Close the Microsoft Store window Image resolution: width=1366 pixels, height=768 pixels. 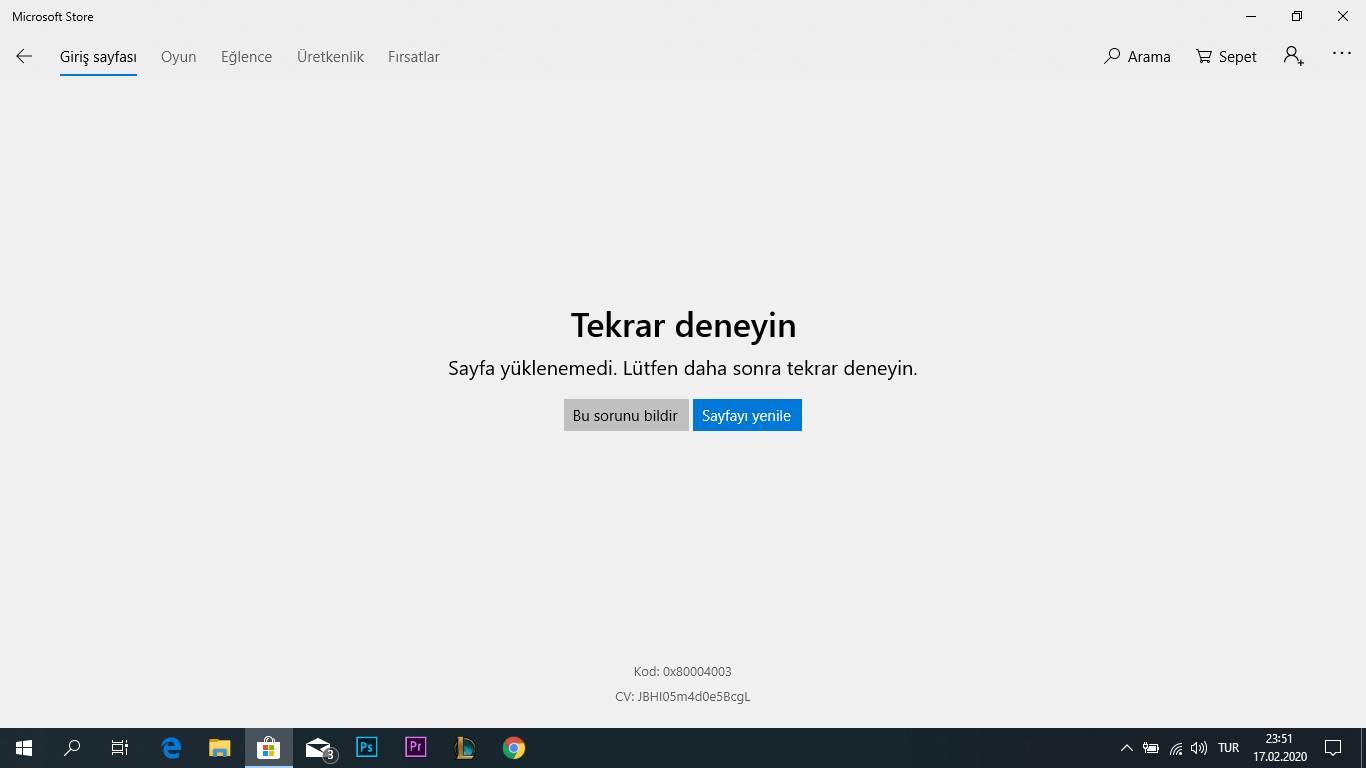1343,16
